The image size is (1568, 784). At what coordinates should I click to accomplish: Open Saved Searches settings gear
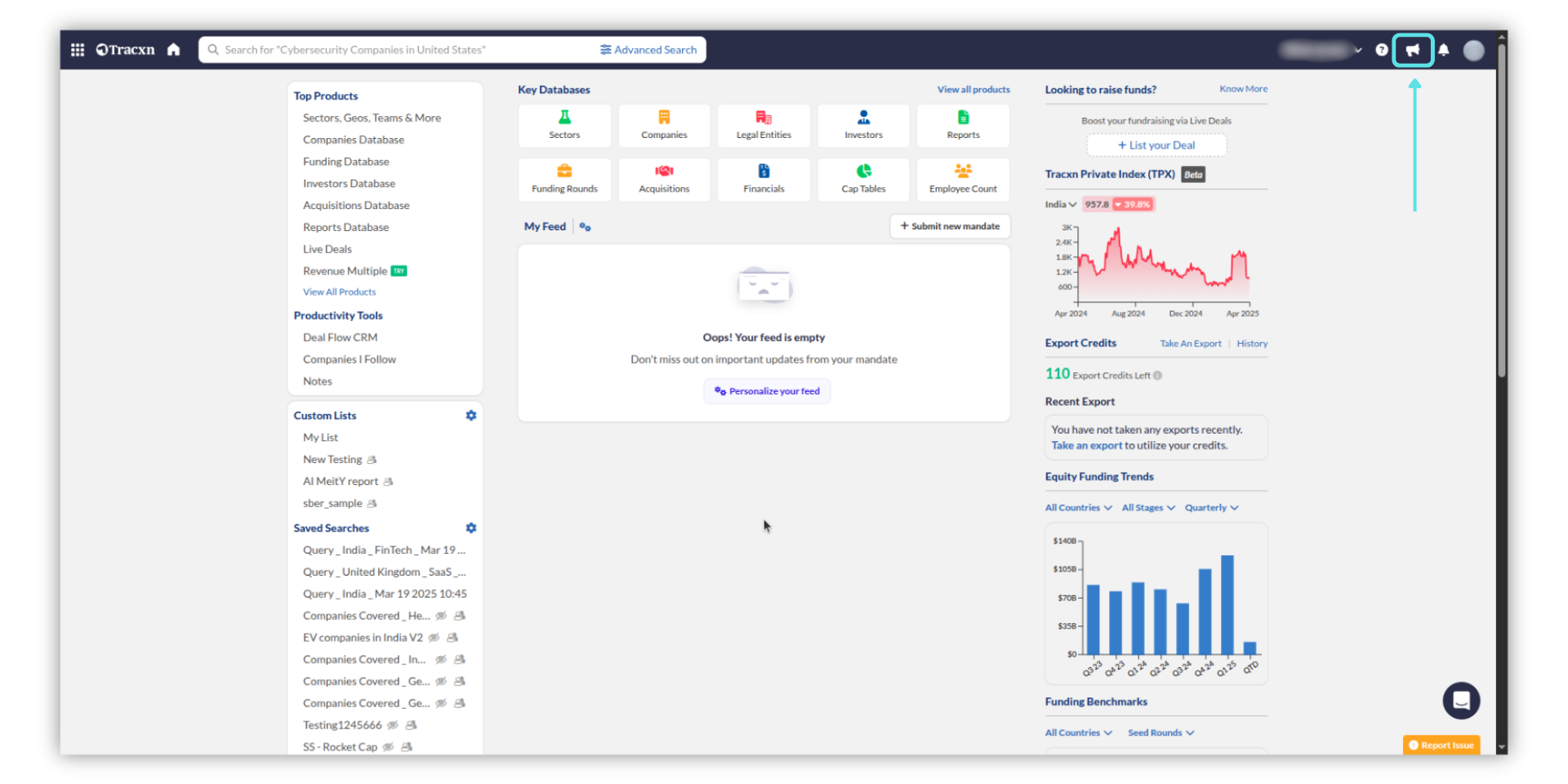click(471, 528)
